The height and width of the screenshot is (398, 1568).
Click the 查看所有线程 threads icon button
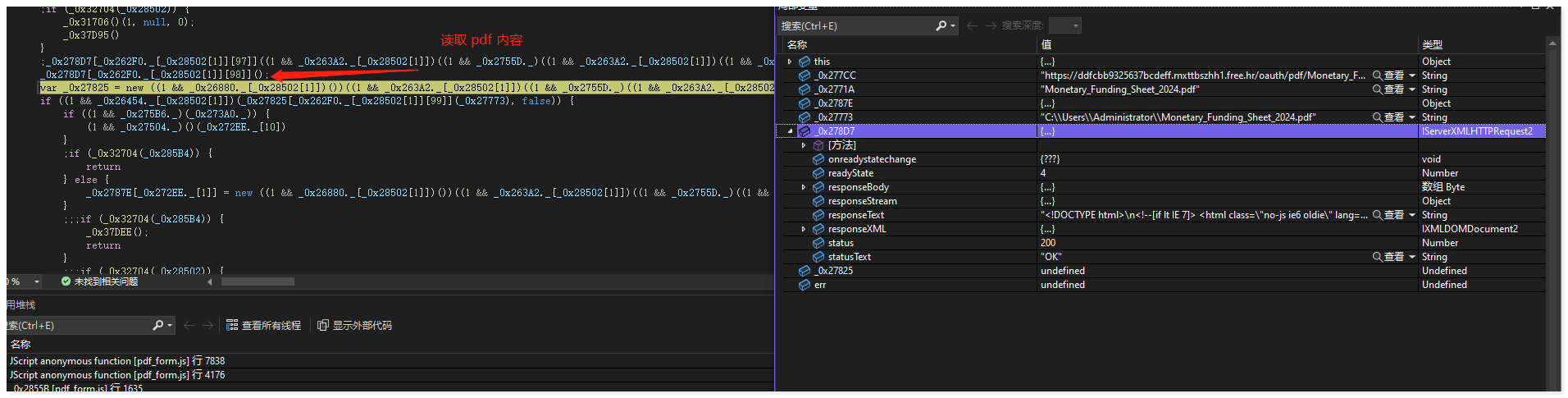tap(232, 326)
